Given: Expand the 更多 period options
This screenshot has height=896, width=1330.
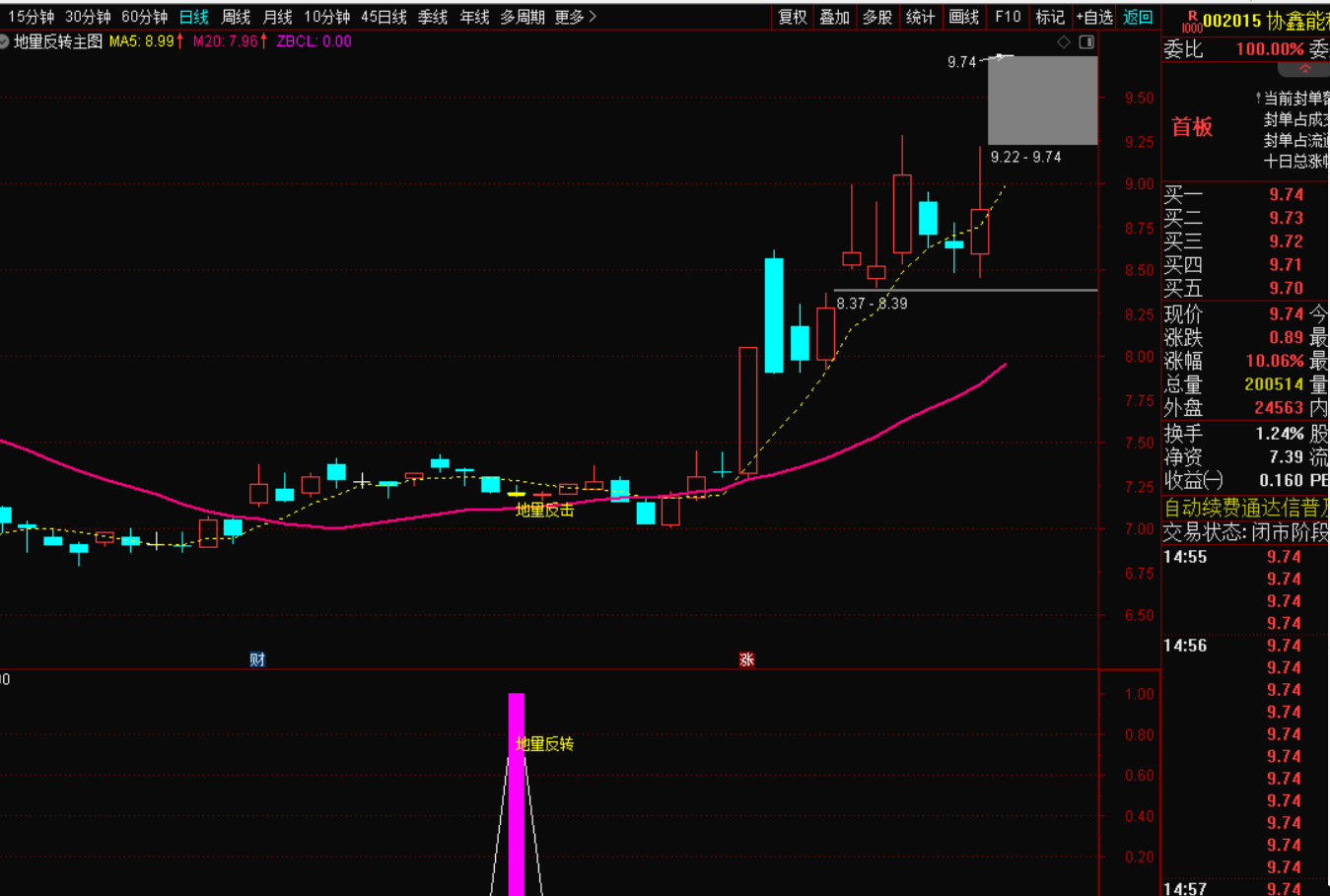Looking at the screenshot, I should (x=575, y=17).
